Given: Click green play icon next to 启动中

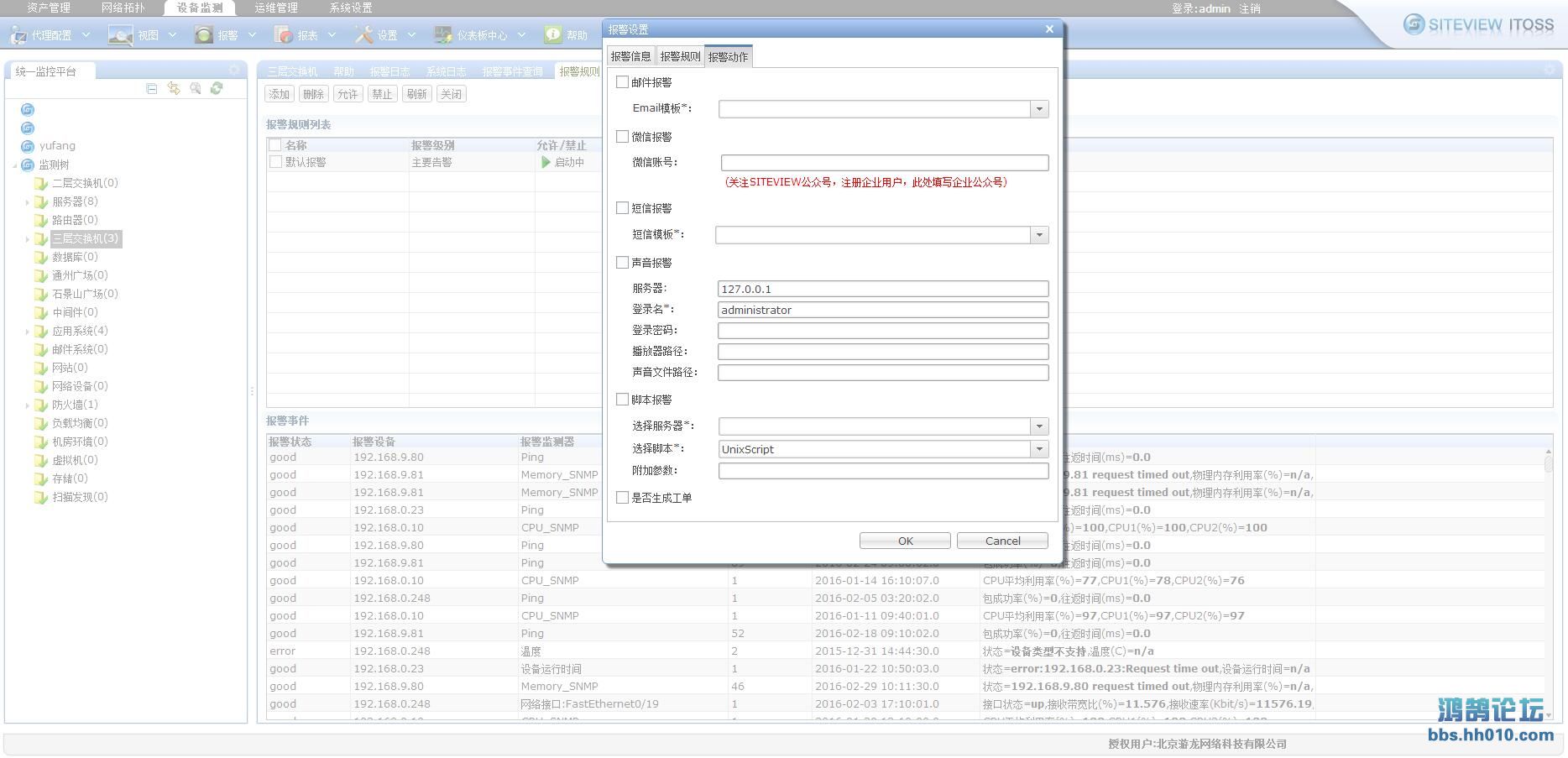Looking at the screenshot, I should (x=546, y=162).
